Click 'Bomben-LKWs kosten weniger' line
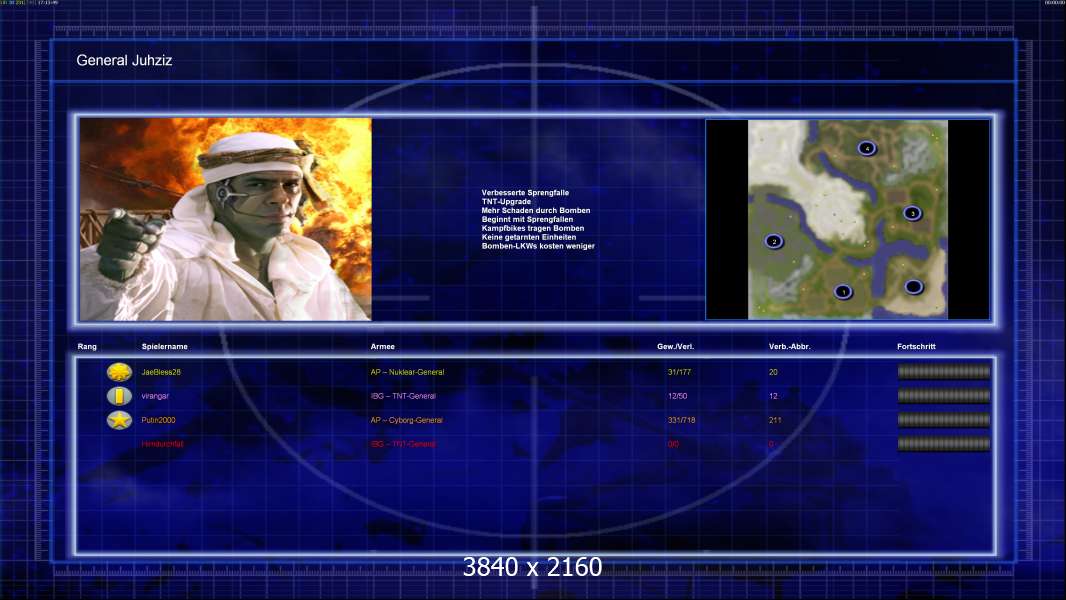 point(538,246)
